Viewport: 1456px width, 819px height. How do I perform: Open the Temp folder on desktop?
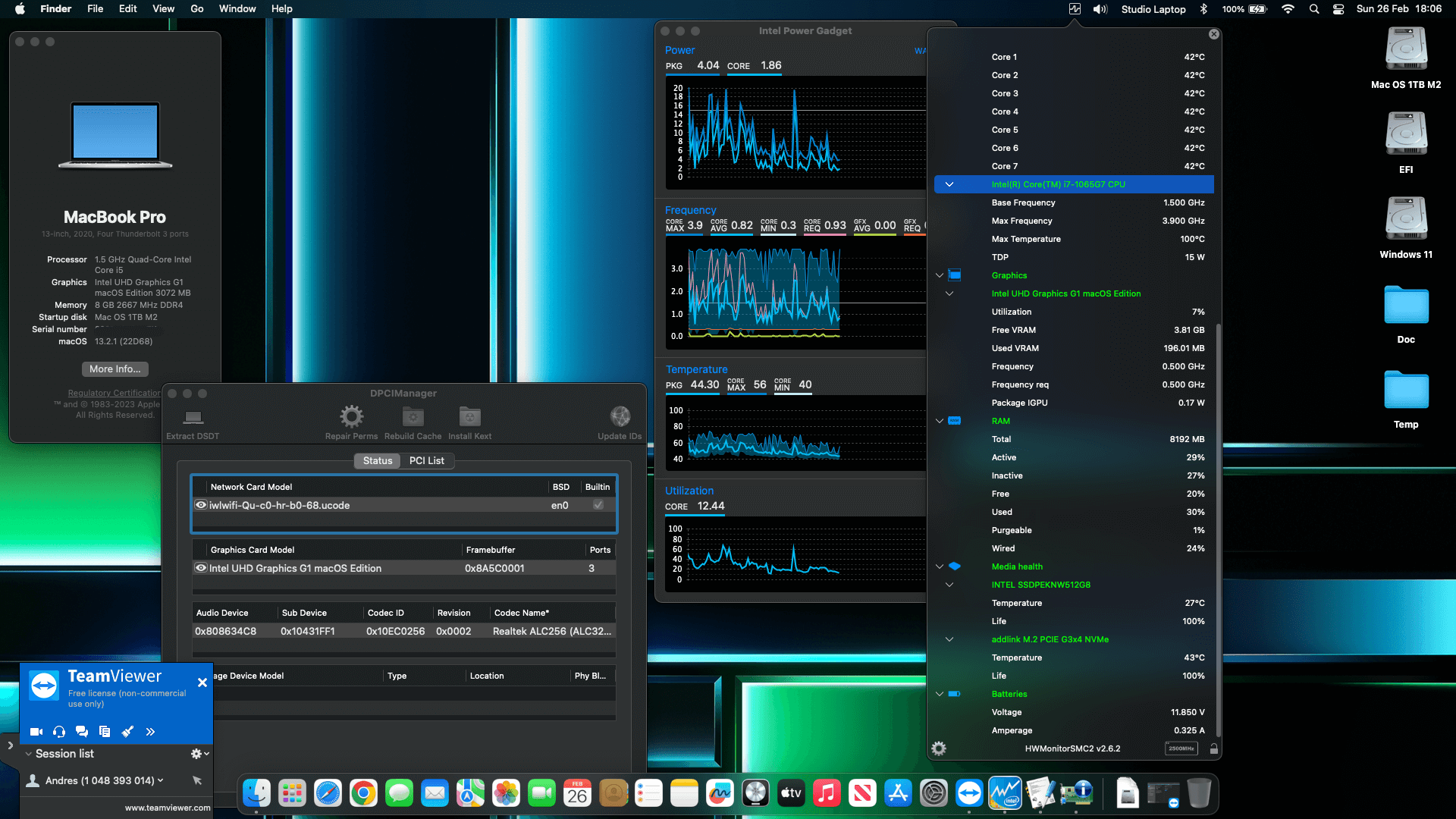(1406, 400)
